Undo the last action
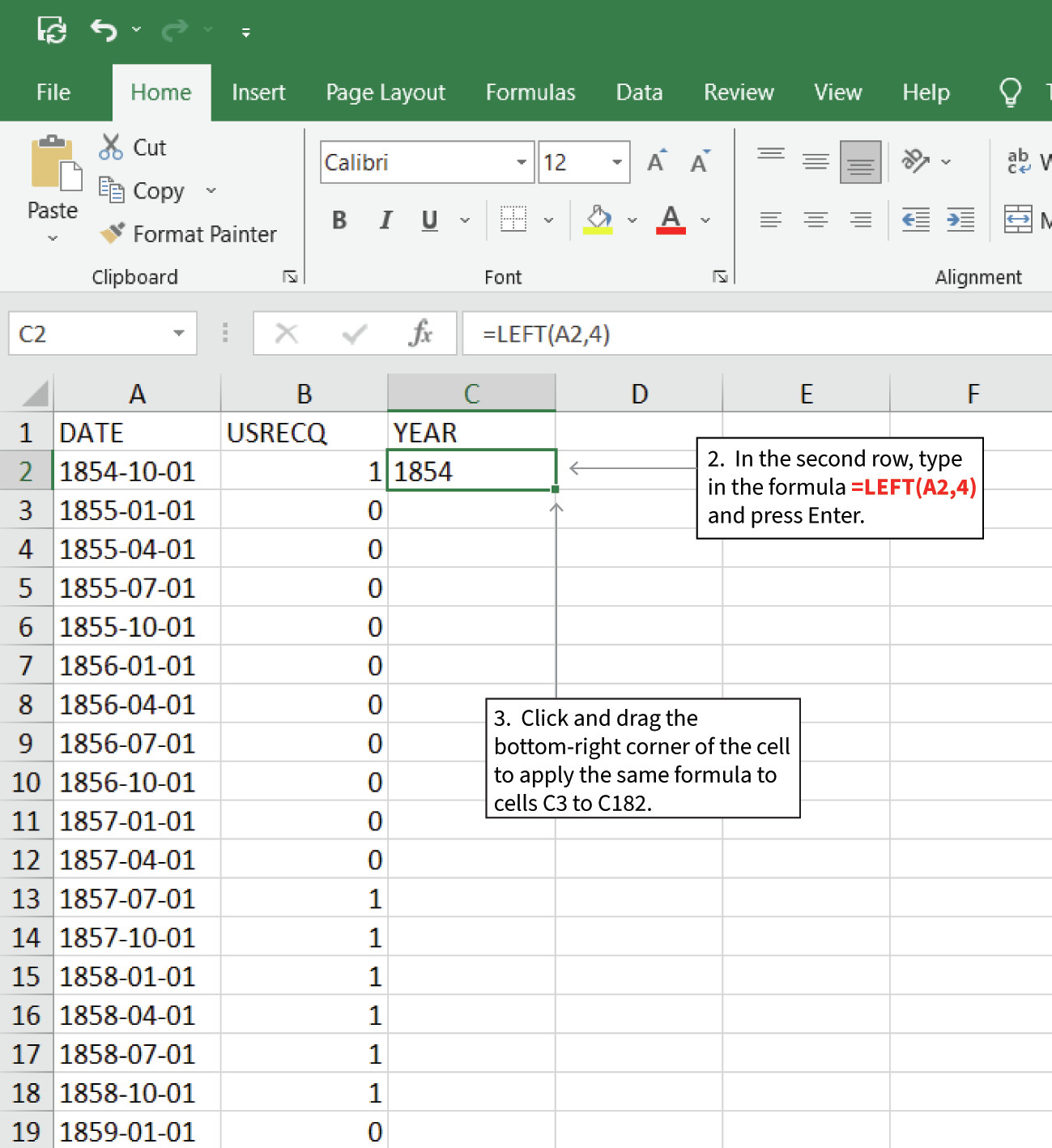The height and width of the screenshot is (1148, 1052). [x=104, y=30]
